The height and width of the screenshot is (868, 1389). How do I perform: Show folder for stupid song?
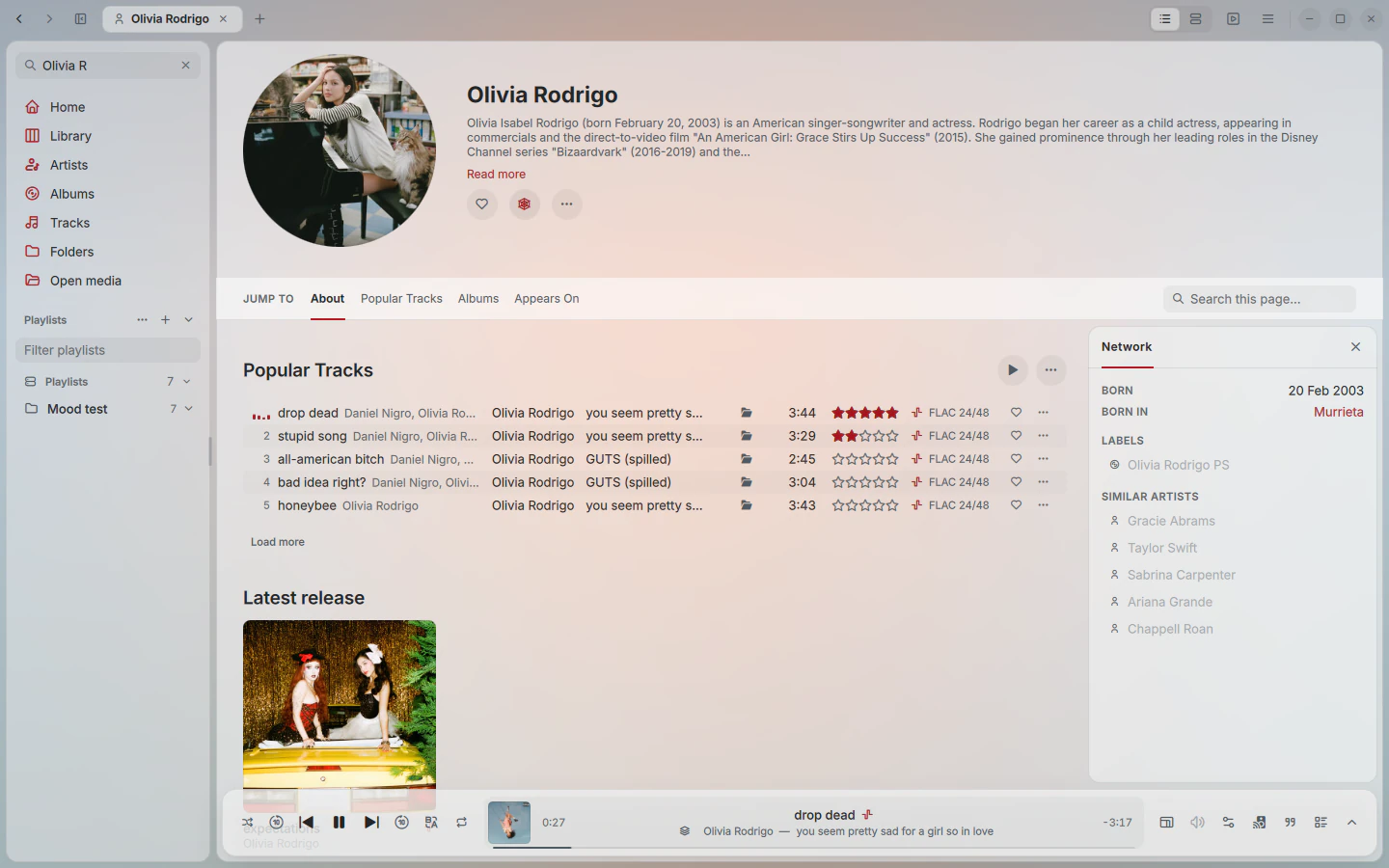[747, 436]
